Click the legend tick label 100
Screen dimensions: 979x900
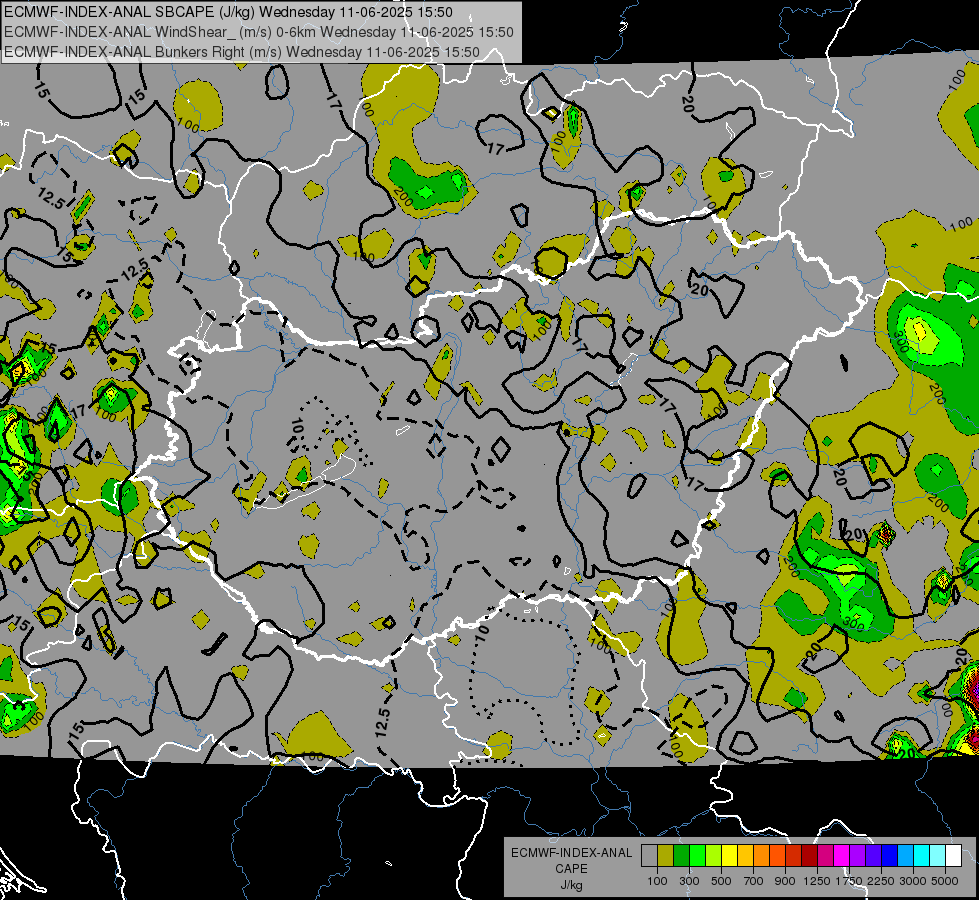657,881
